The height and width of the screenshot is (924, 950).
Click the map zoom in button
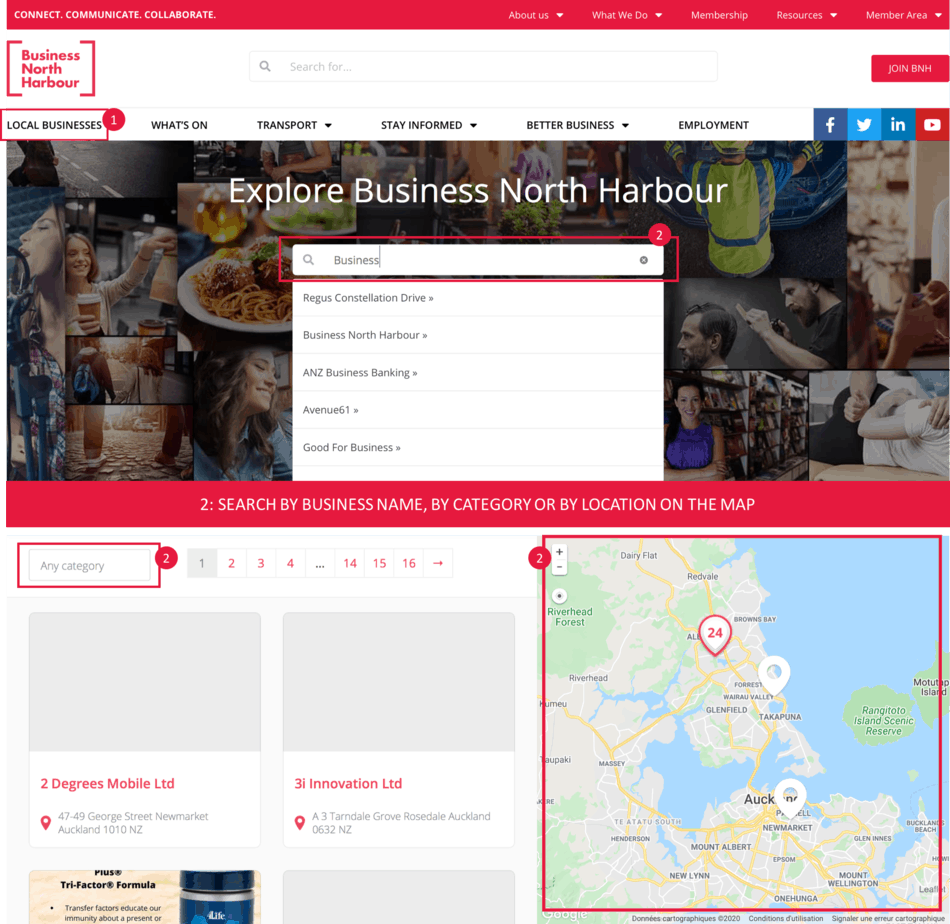[559, 552]
